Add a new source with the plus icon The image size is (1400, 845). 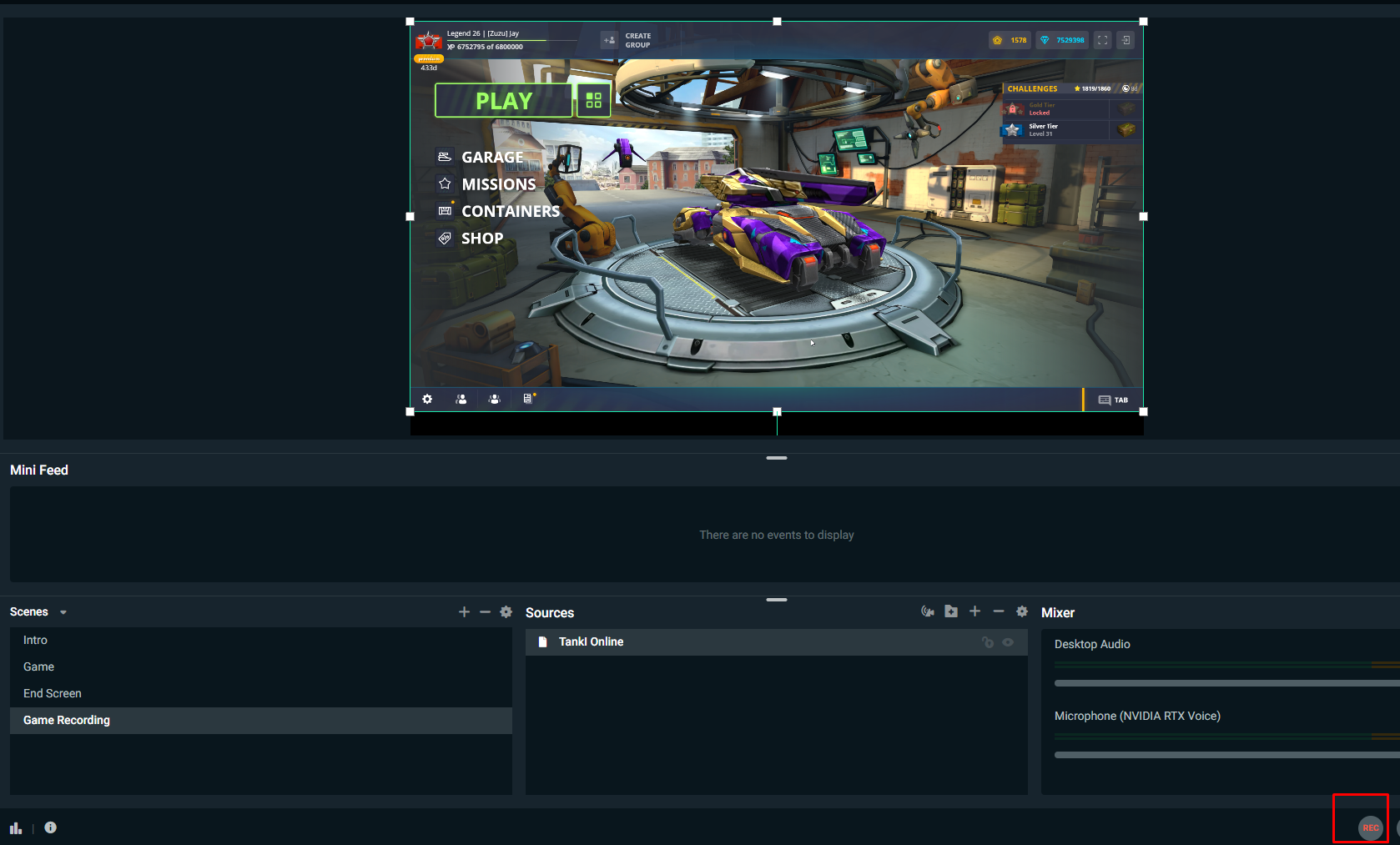tap(974, 611)
